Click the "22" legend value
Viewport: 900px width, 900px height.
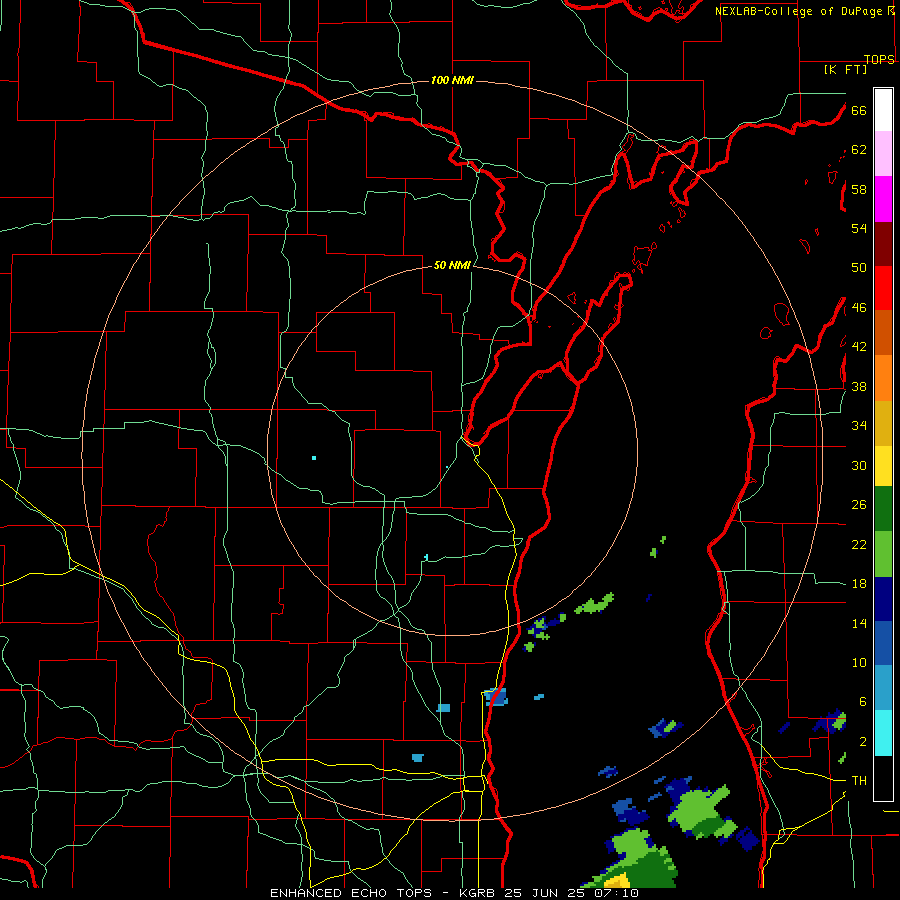click(859, 544)
